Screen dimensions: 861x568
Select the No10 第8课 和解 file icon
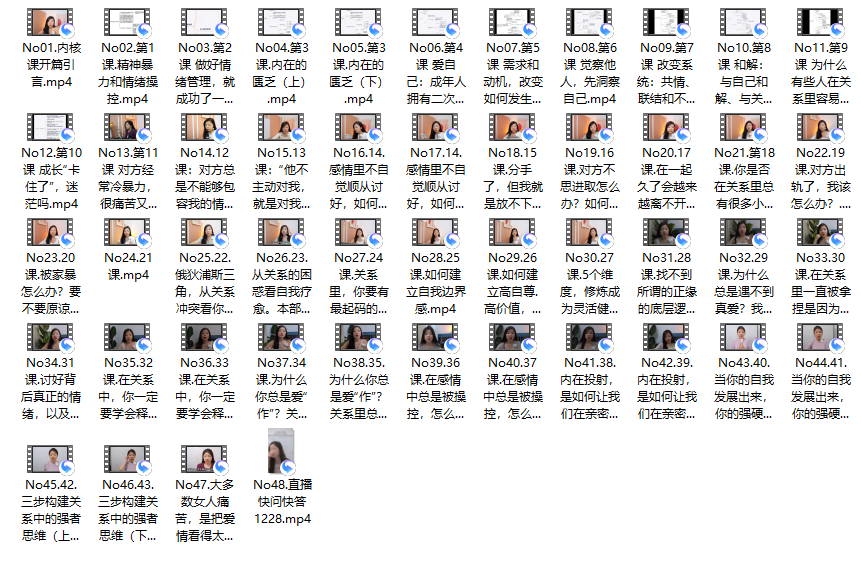click(x=745, y=22)
